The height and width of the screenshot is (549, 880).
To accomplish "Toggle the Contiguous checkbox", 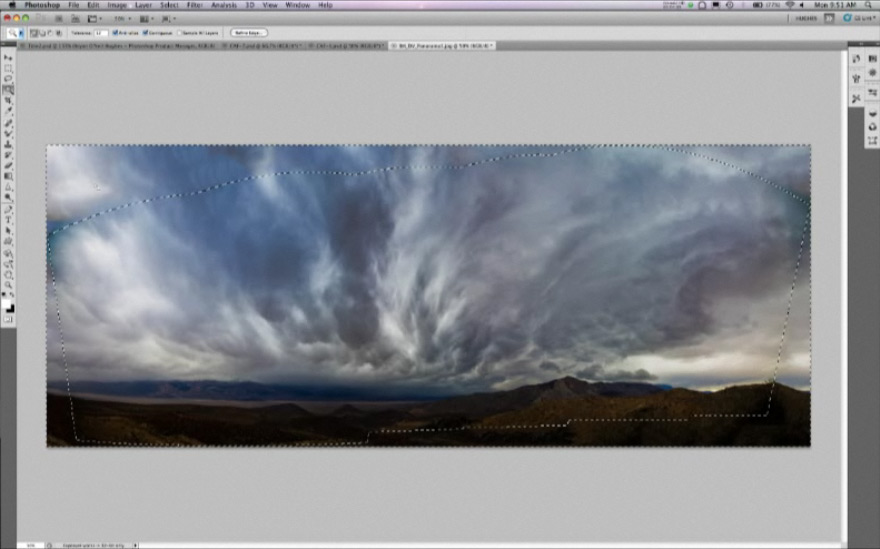I will coord(146,33).
